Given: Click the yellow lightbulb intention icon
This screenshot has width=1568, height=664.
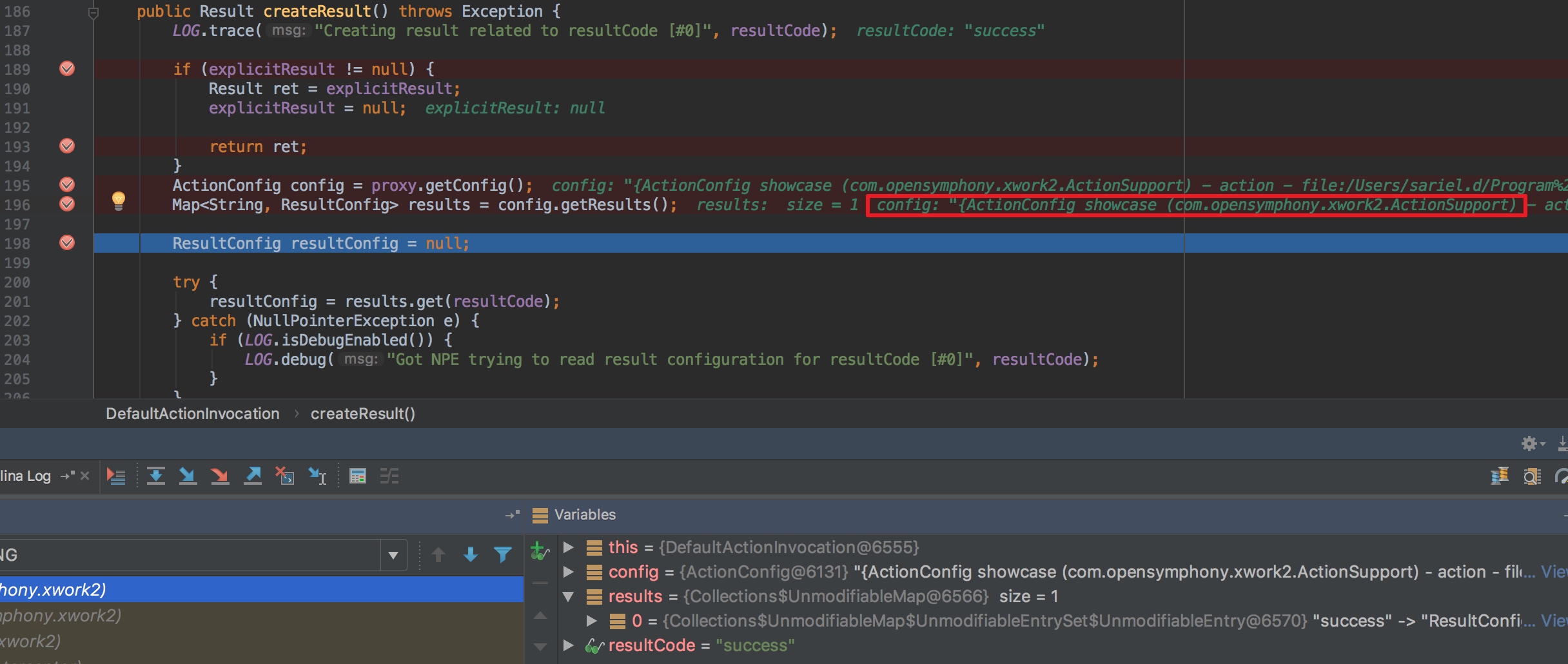Looking at the screenshot, I should 119,201.
